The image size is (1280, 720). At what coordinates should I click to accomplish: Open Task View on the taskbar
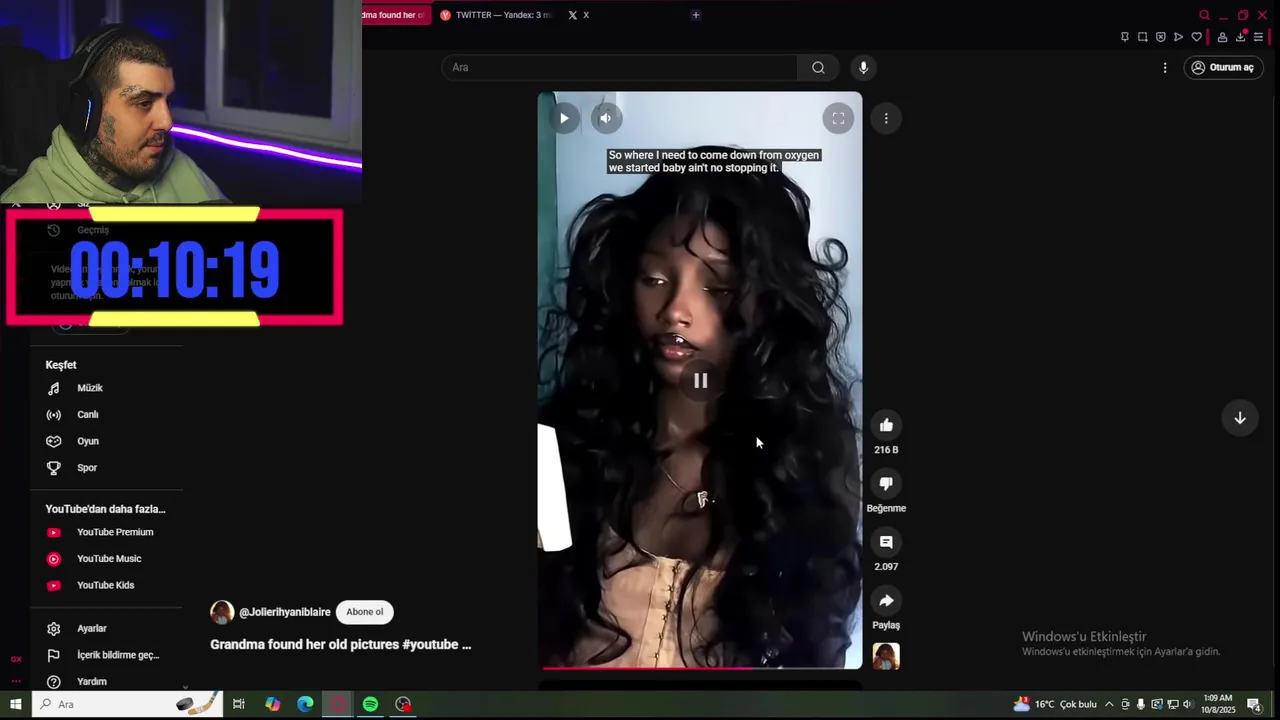tap(239, 704)
